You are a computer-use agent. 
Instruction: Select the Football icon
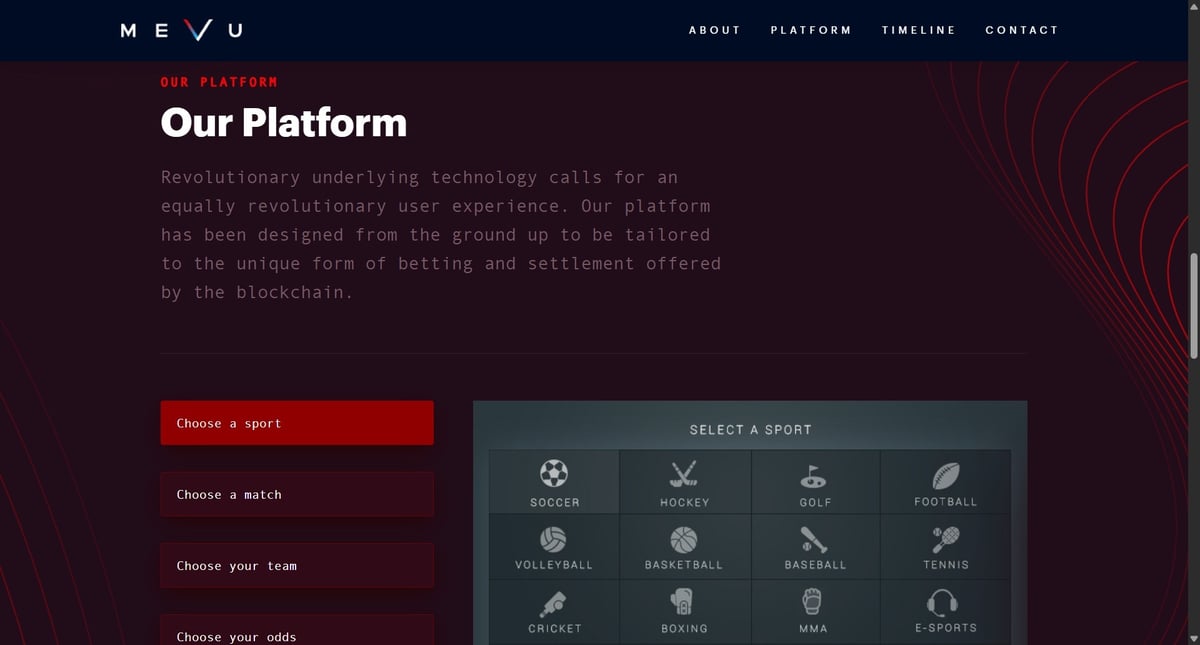pos(945,473)
